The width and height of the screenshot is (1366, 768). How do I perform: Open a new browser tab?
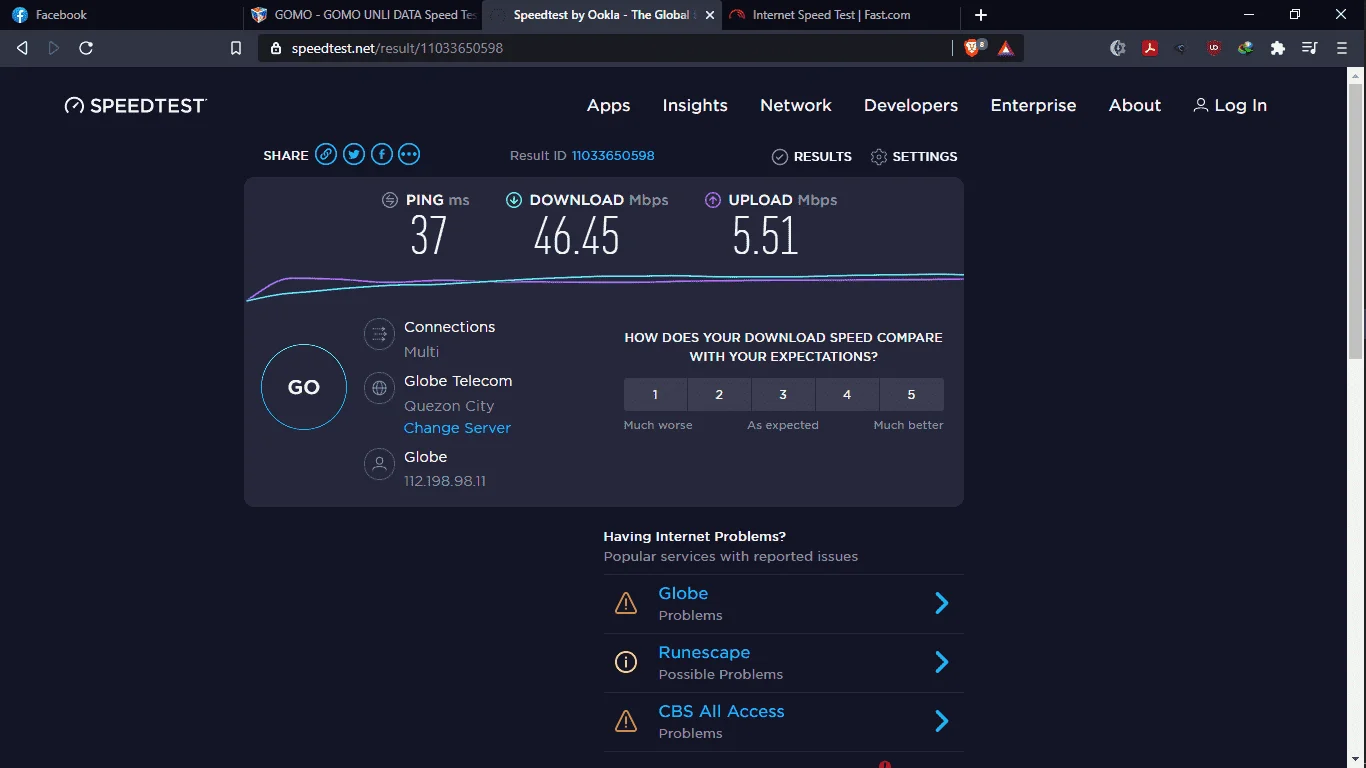click(981, 15)
